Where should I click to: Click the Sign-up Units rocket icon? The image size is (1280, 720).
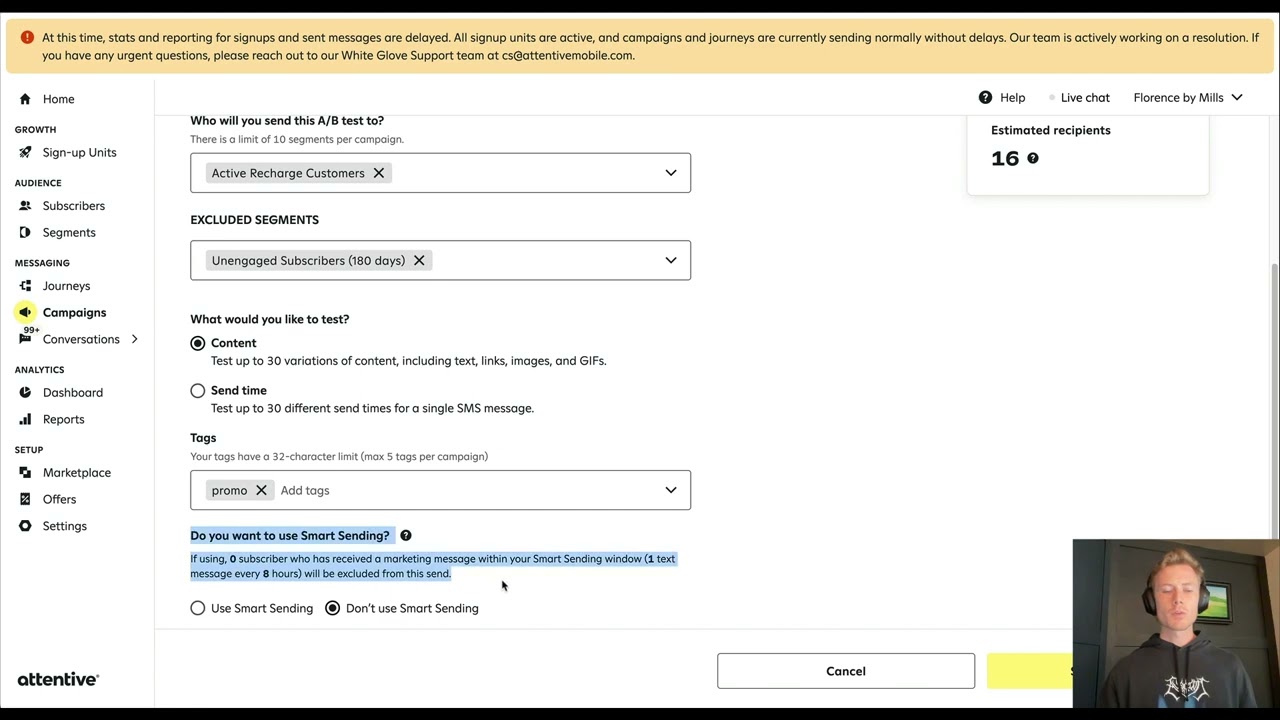[x=25, y=152]
